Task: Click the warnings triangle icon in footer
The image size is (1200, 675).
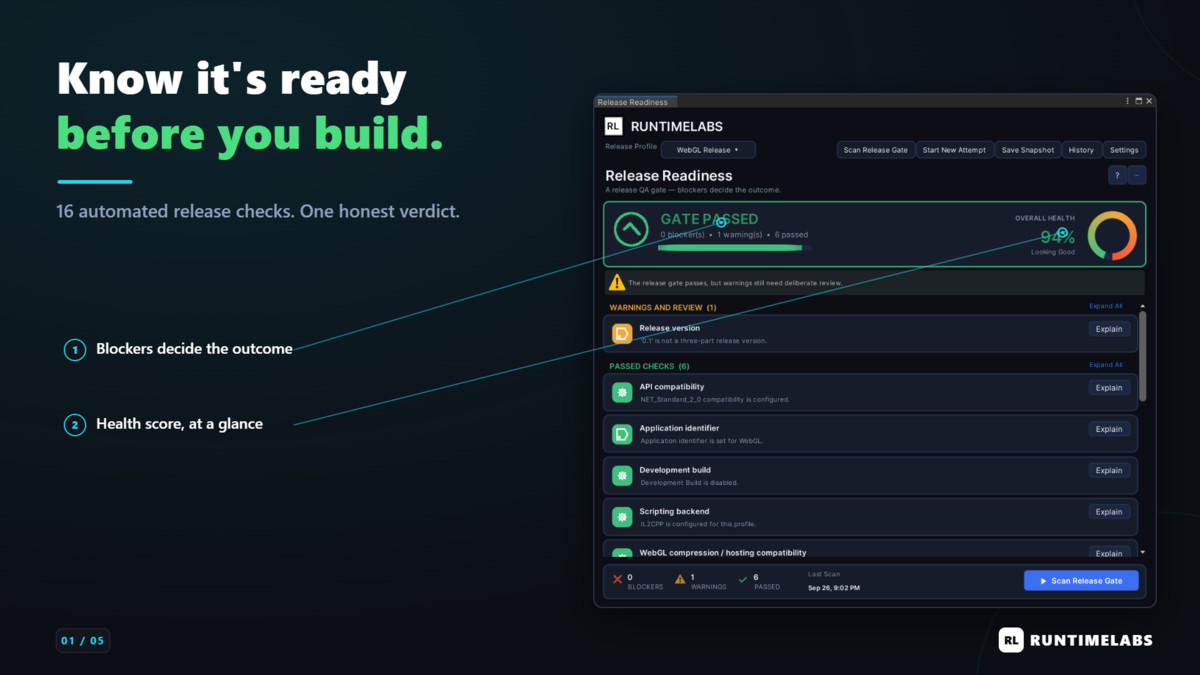Action: (680, 579)
